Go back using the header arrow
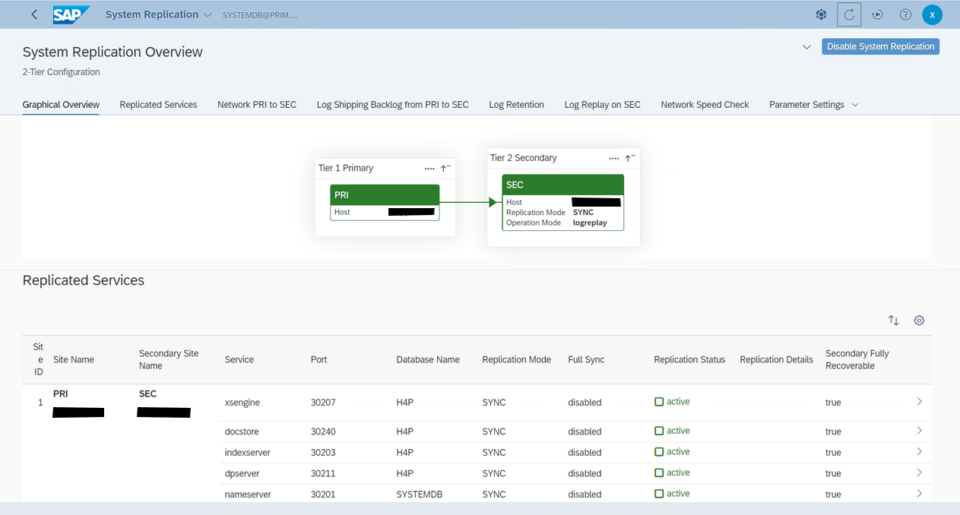The height and width of the screenshot is (515, 960). tap(34, 15)
